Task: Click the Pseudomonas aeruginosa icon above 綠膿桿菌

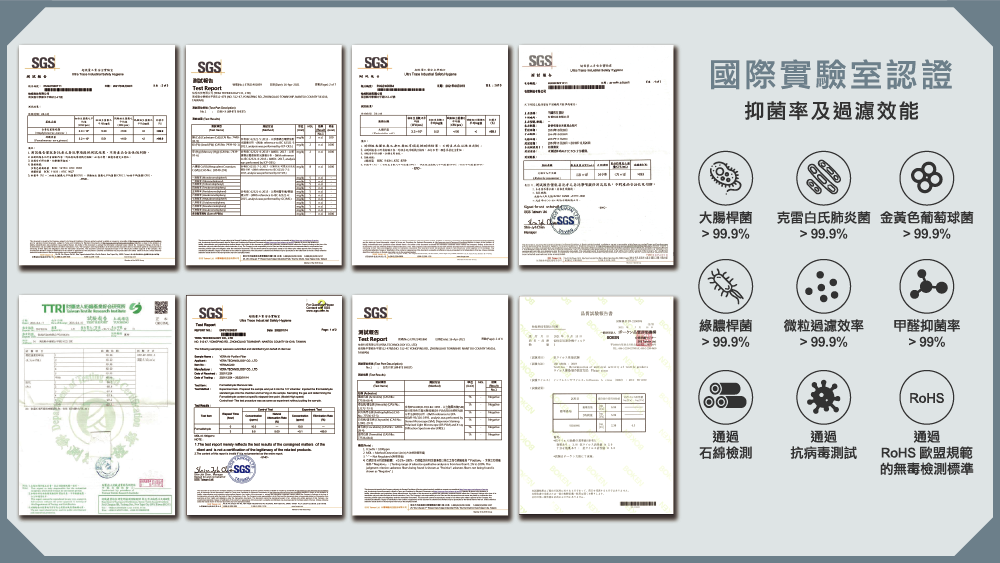Action: tap(725, 287)
